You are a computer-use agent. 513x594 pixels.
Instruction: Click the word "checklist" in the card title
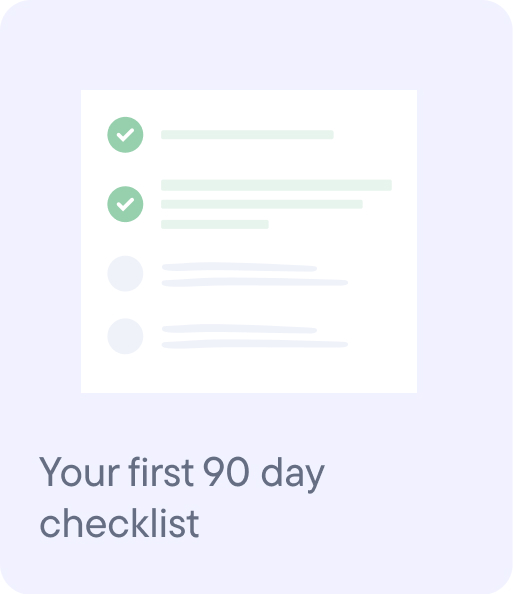119,524
